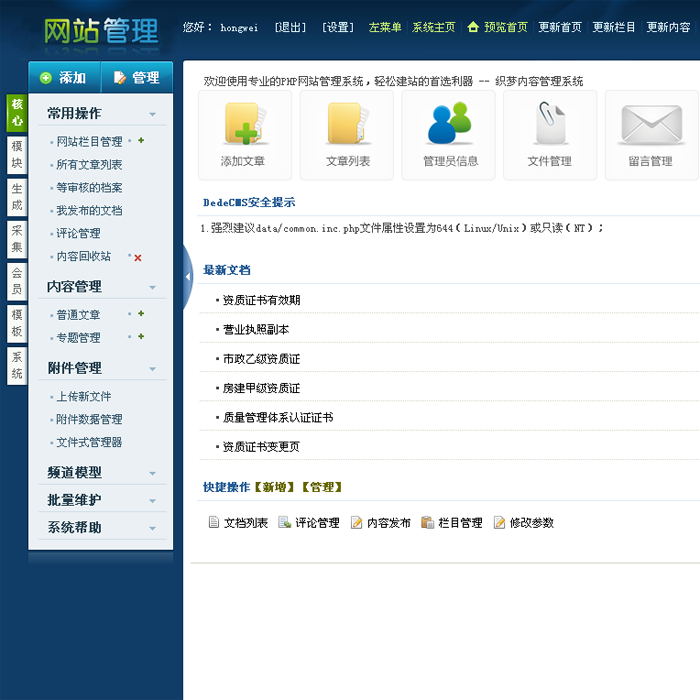Image resolution: width=700 pixels, height=700 pixels.
Task: Expand the 批量维护 section
Action: tap(152, 501)
